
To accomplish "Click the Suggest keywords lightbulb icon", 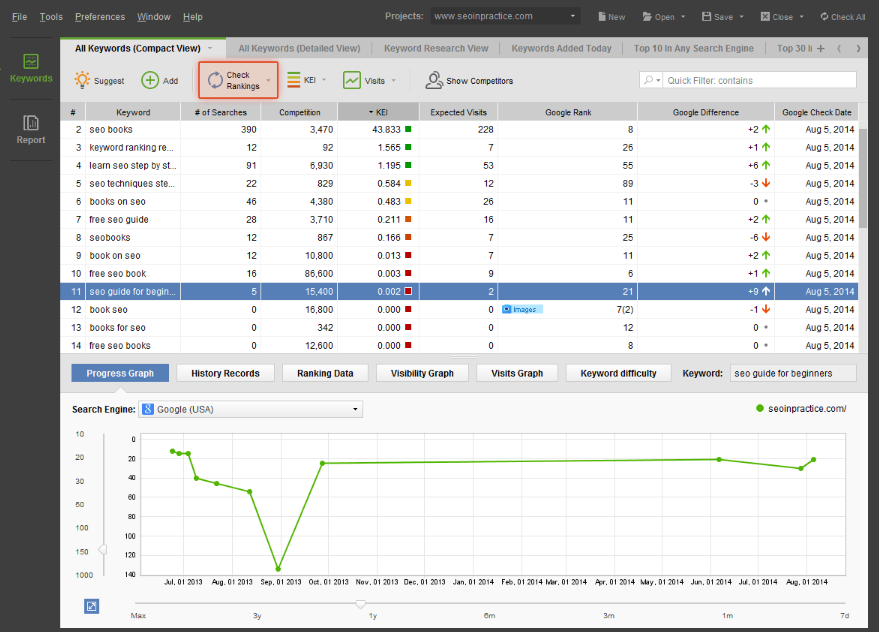I will click(x=82, y=80).
